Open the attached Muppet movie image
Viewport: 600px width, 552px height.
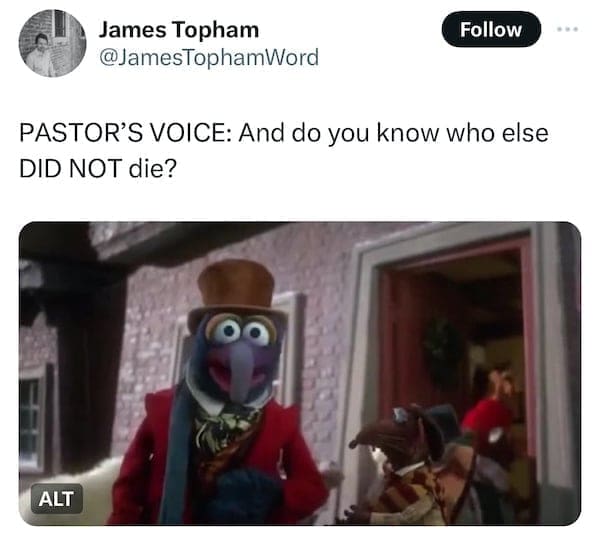[300, 373]
